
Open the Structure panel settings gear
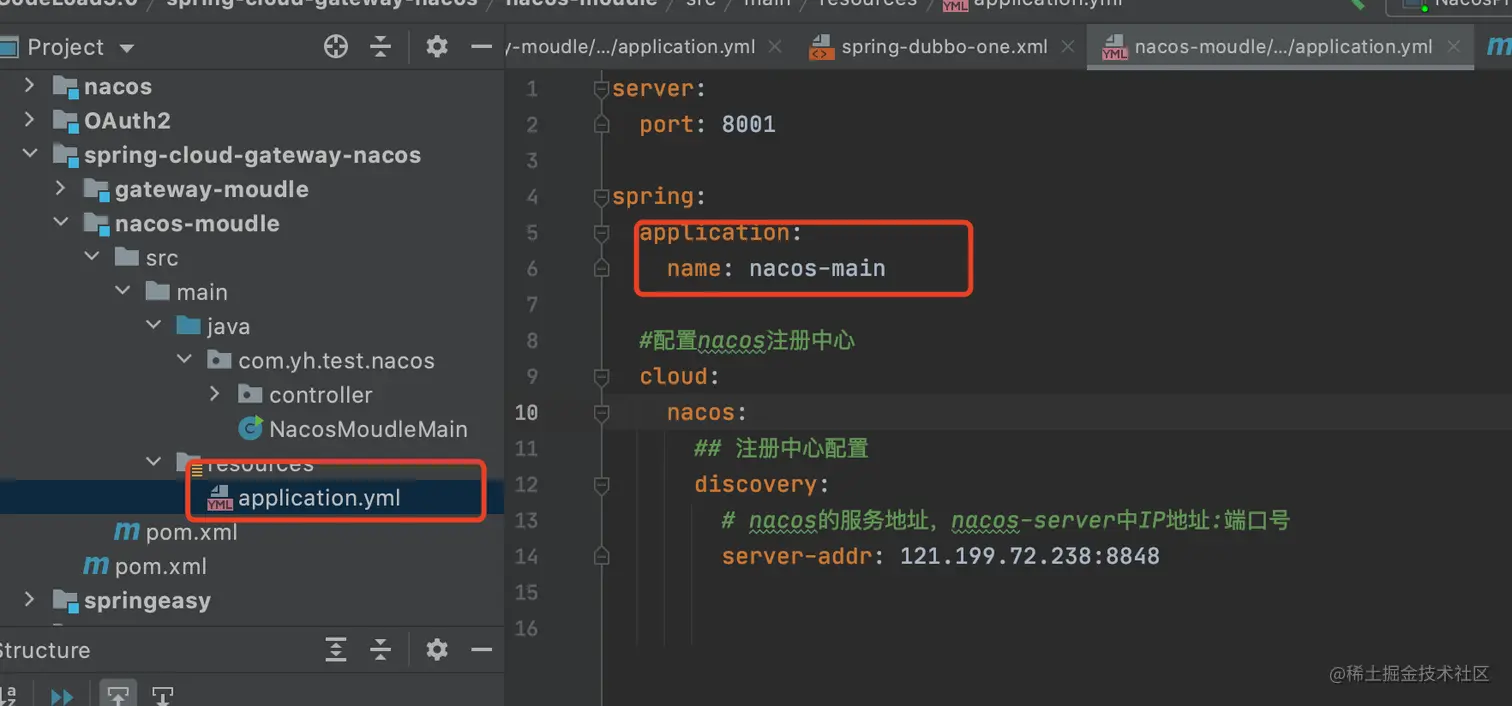coord(436,650)
